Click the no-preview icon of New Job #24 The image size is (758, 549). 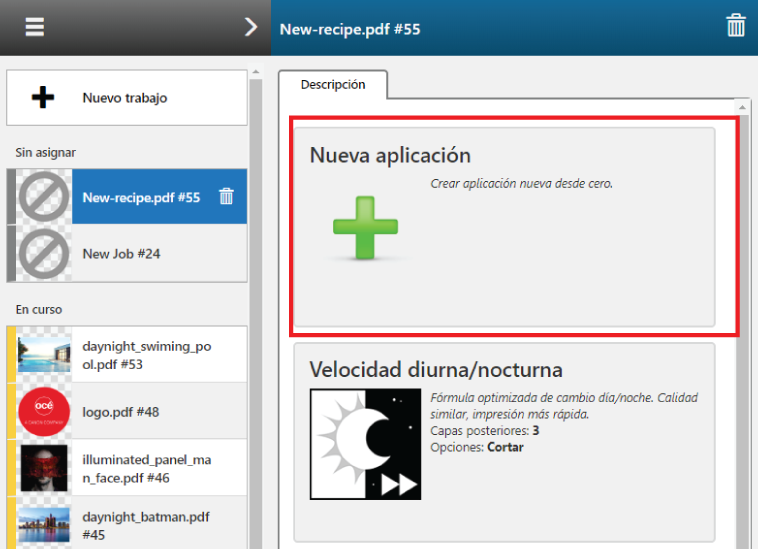pos(44,254)
